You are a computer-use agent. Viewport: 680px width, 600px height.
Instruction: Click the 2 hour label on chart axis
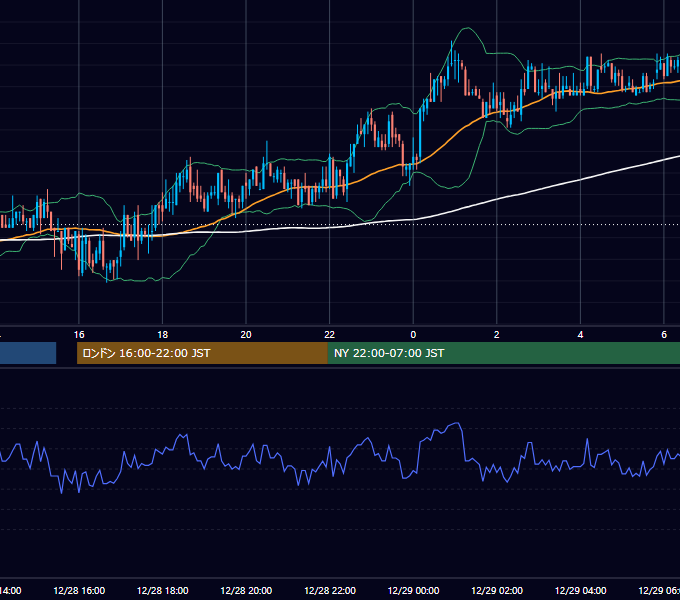(497, 335)
